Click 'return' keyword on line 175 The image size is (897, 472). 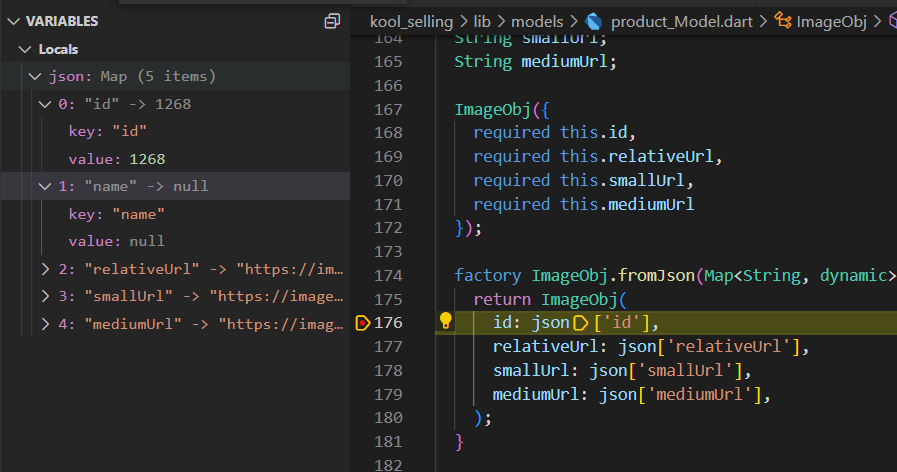pyautogui.click(x=502, y=299)
